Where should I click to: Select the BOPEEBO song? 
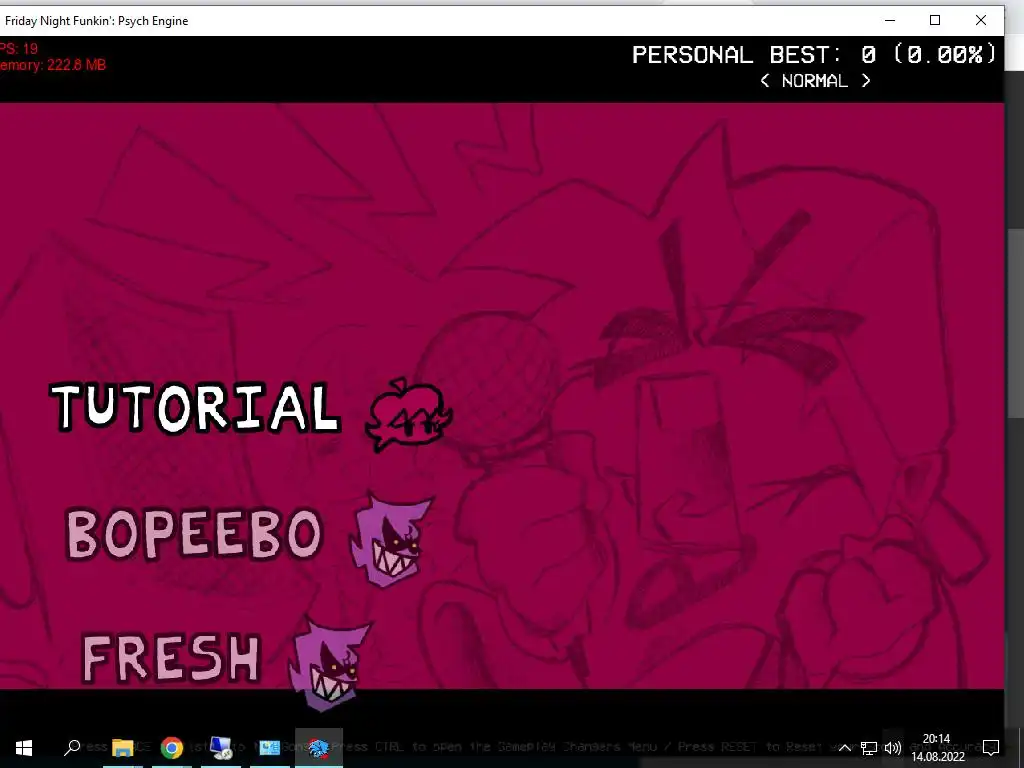195,534
